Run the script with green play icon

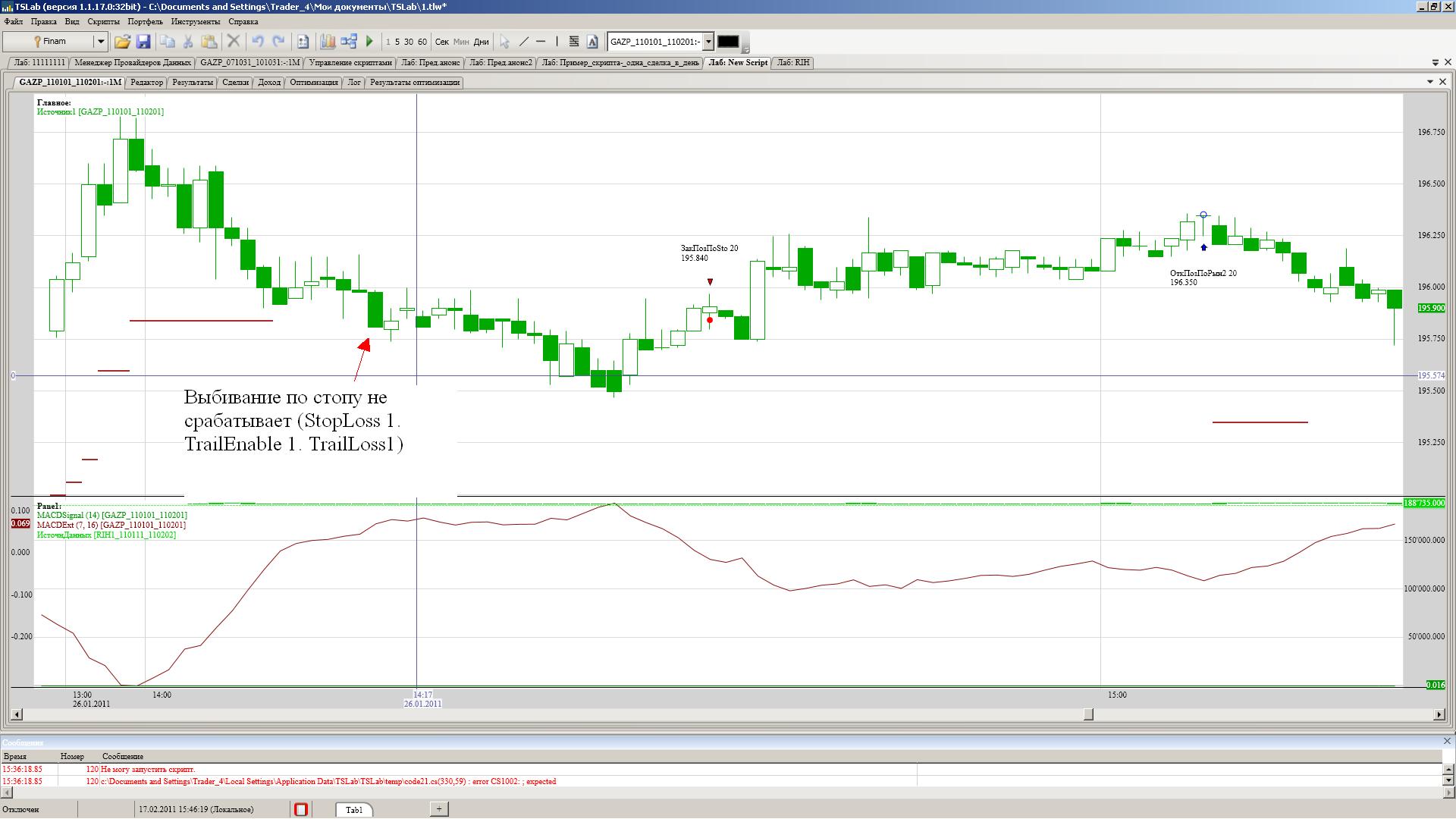tap(369, 42)
